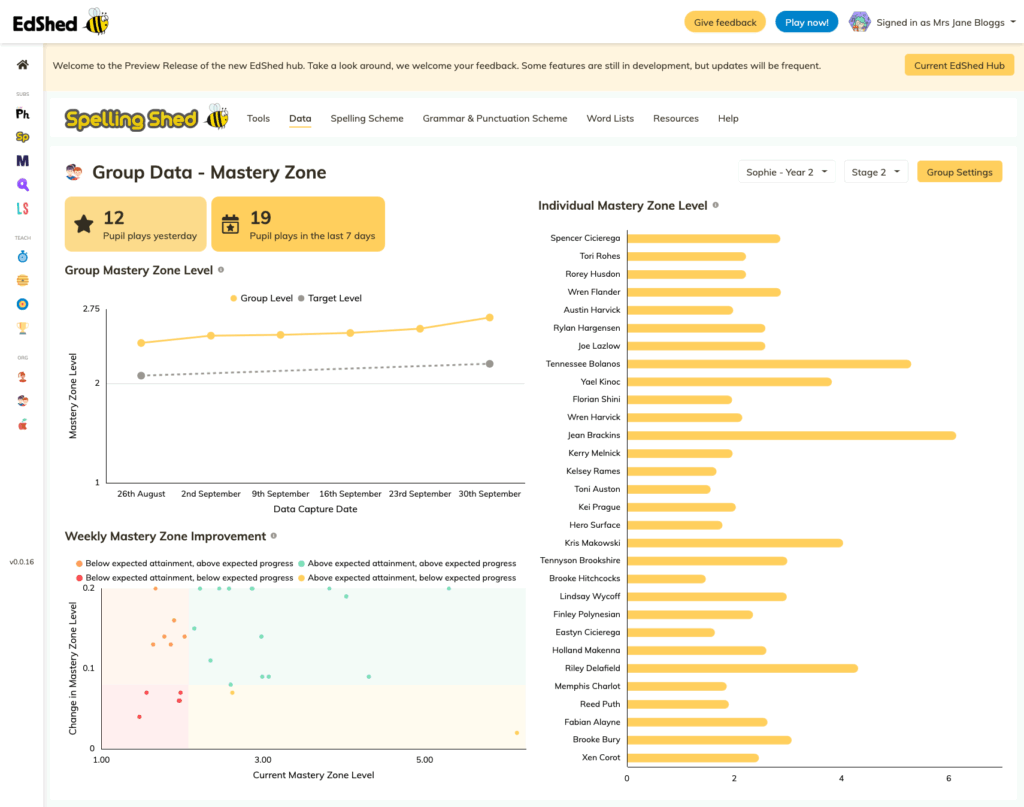Open the 'Sophie - Year 2' group dropdown
The image size is (1024, 807).
click(787, 172)
